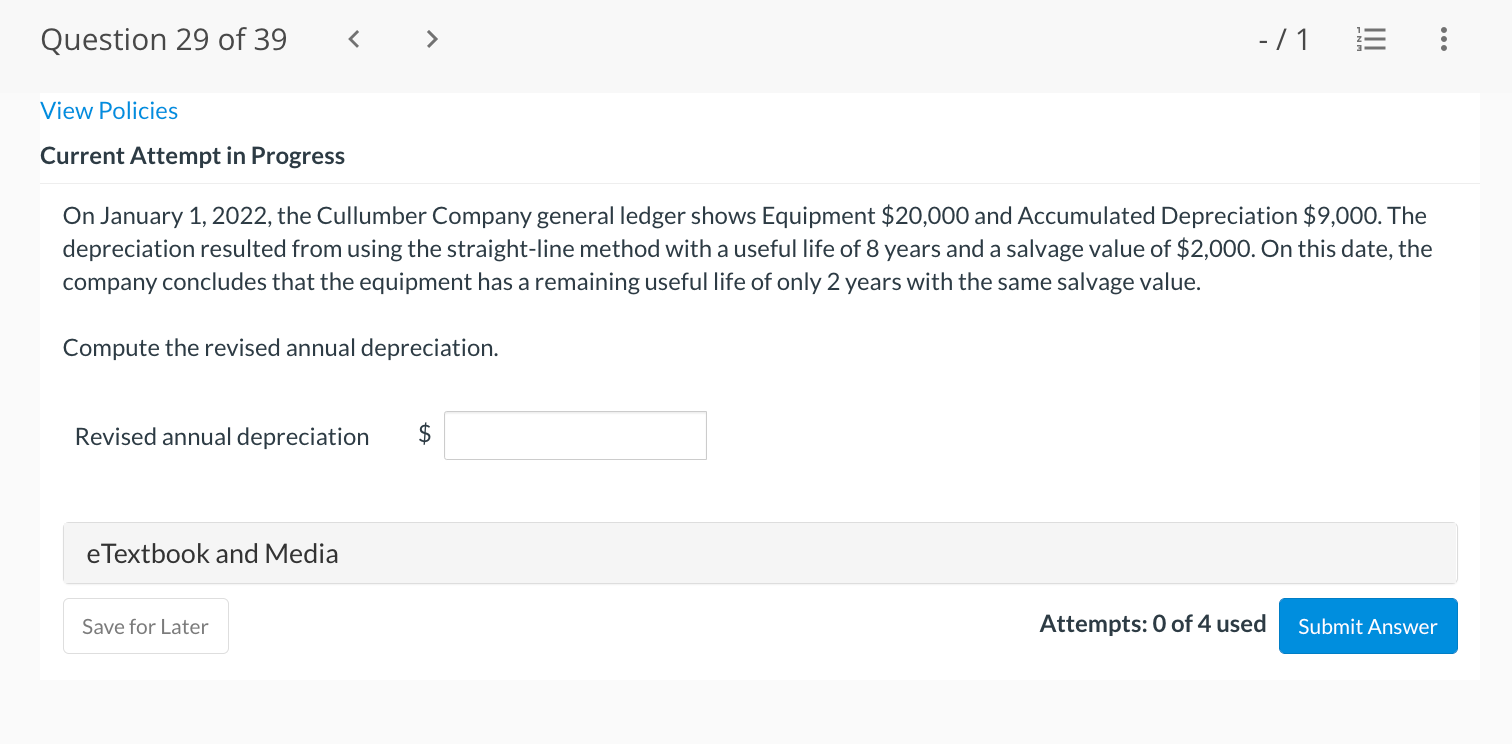
Task: Click the Current Attempt in Progress heading
Action: [192, 156]
